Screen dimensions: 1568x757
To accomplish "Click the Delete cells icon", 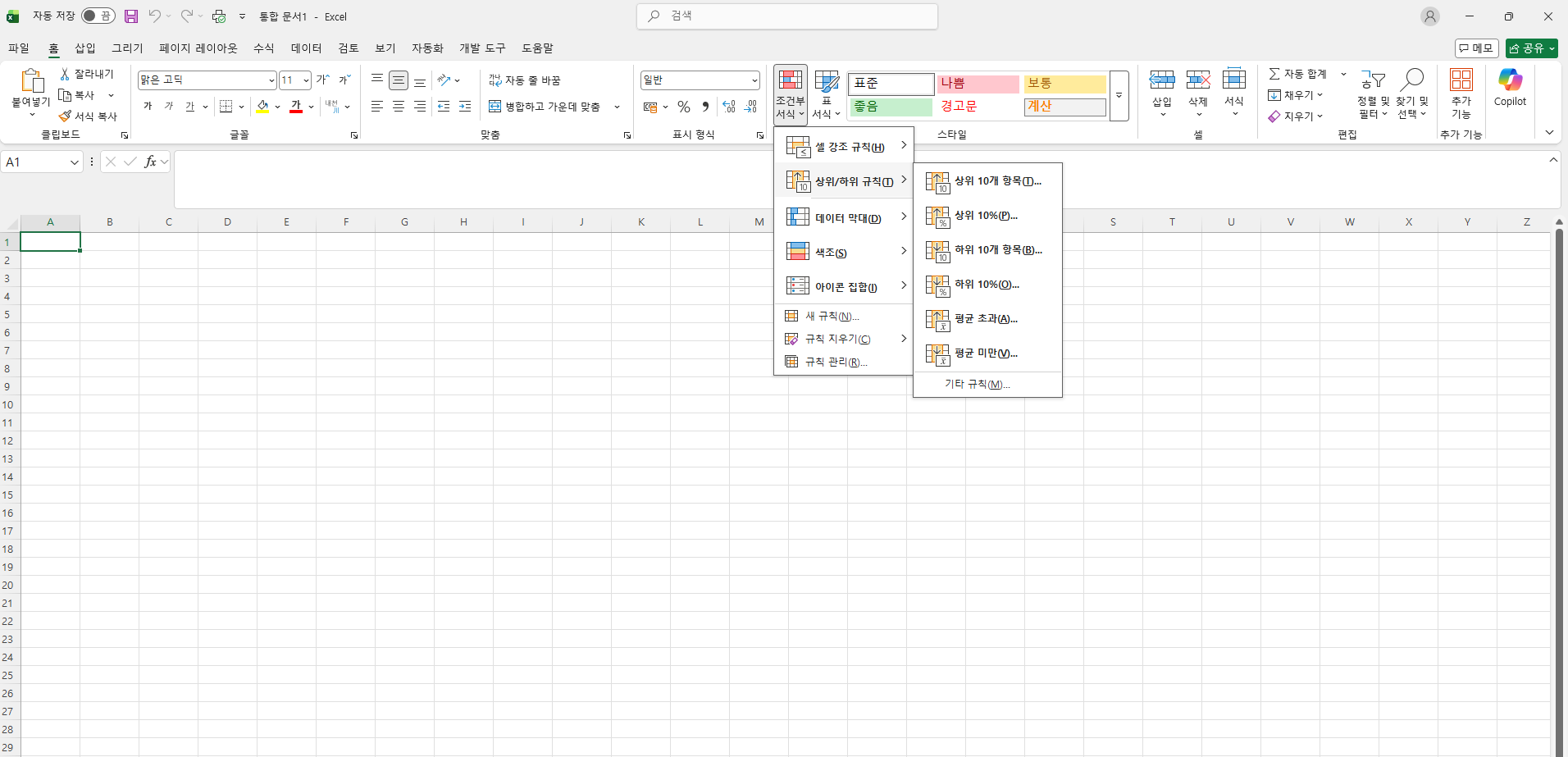I will (1198, 80).
